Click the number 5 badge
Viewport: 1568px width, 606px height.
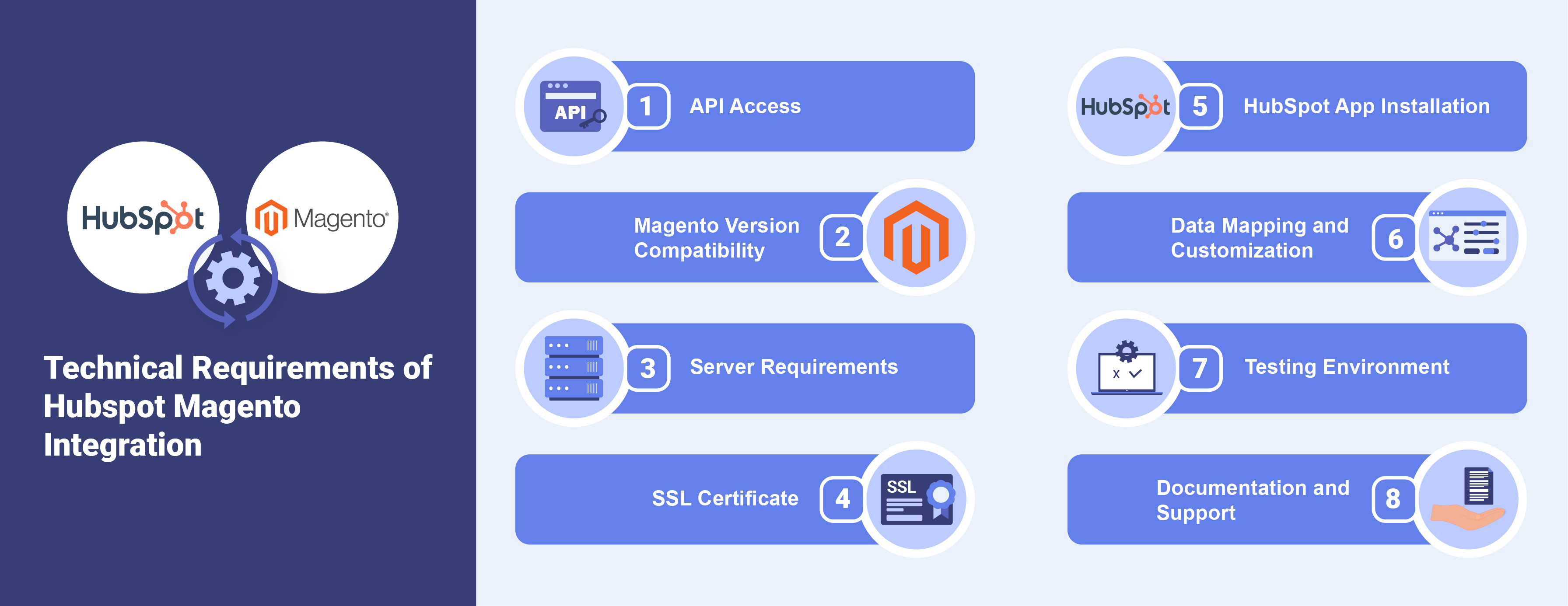point(1200,107)
